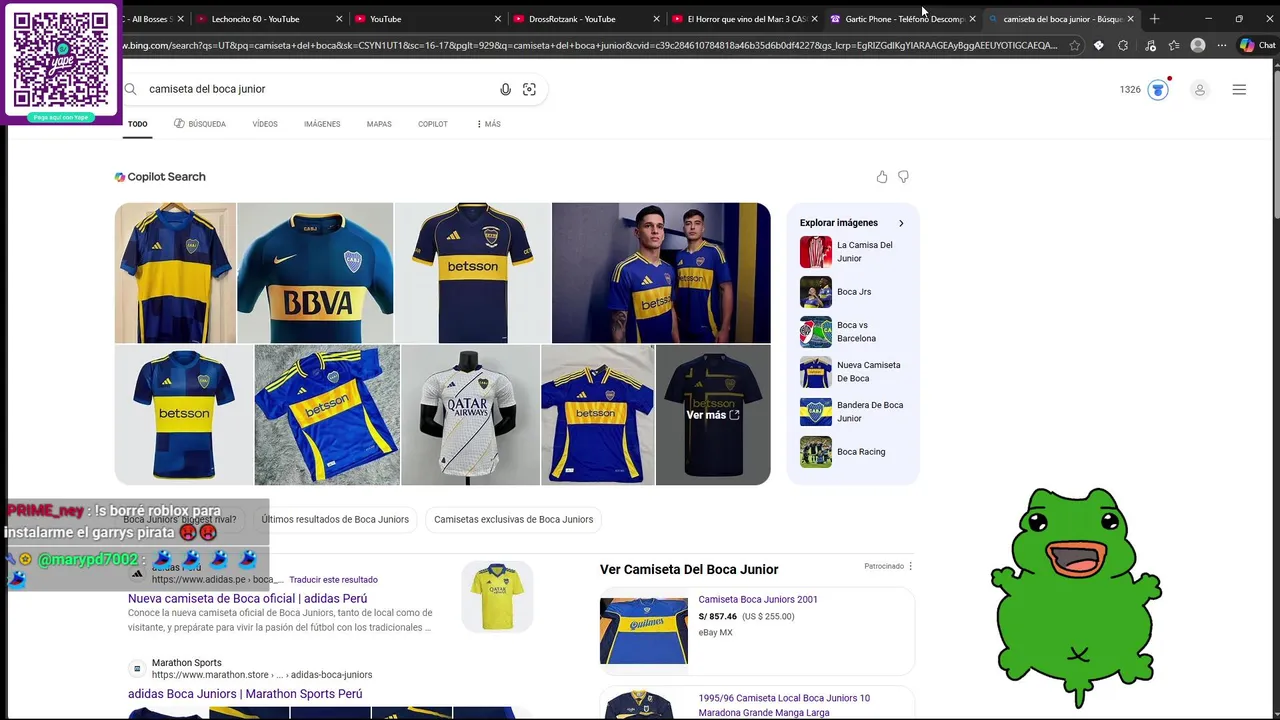The image size is (1280, 720).
Task: Open Edge settings and more menu
Action: click(x=1222, y=45)
